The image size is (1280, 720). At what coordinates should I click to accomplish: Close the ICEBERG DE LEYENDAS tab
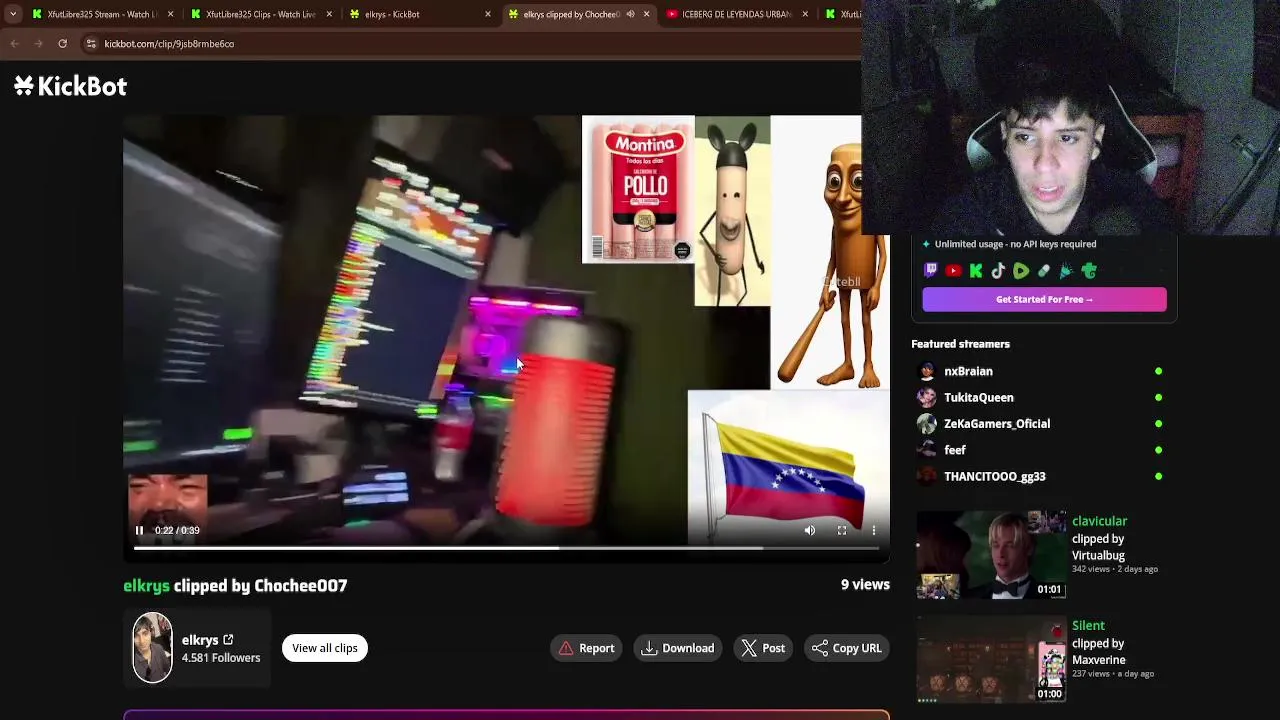pyautogui.click(x=805, y=14)
